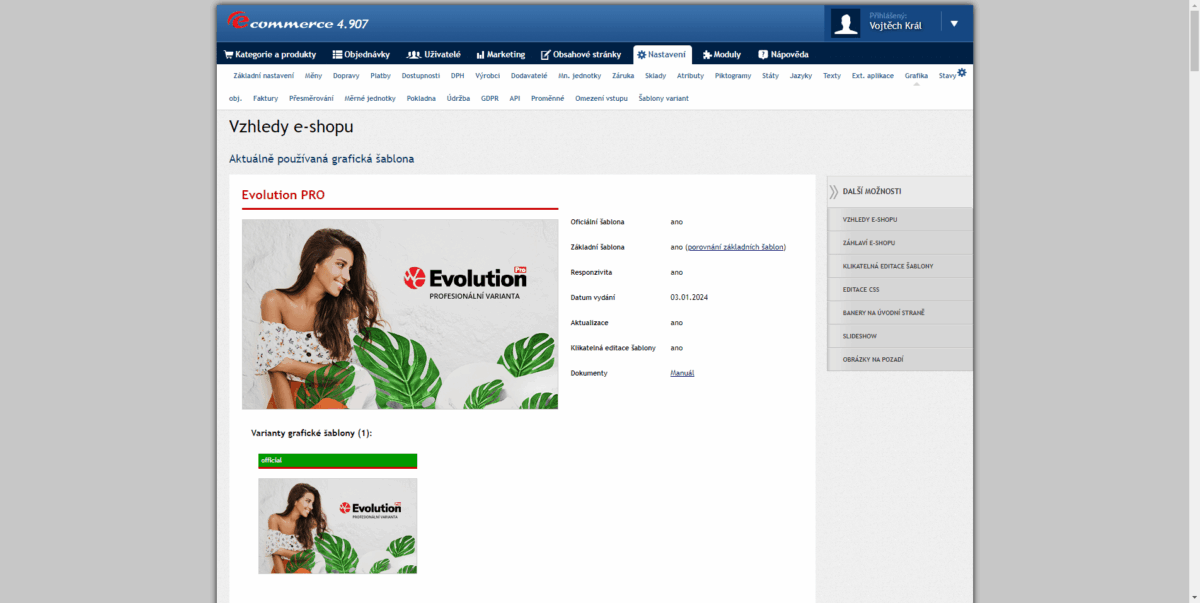
Task: Open the Marketing bar-chart icon
Action: pos(480,54)
